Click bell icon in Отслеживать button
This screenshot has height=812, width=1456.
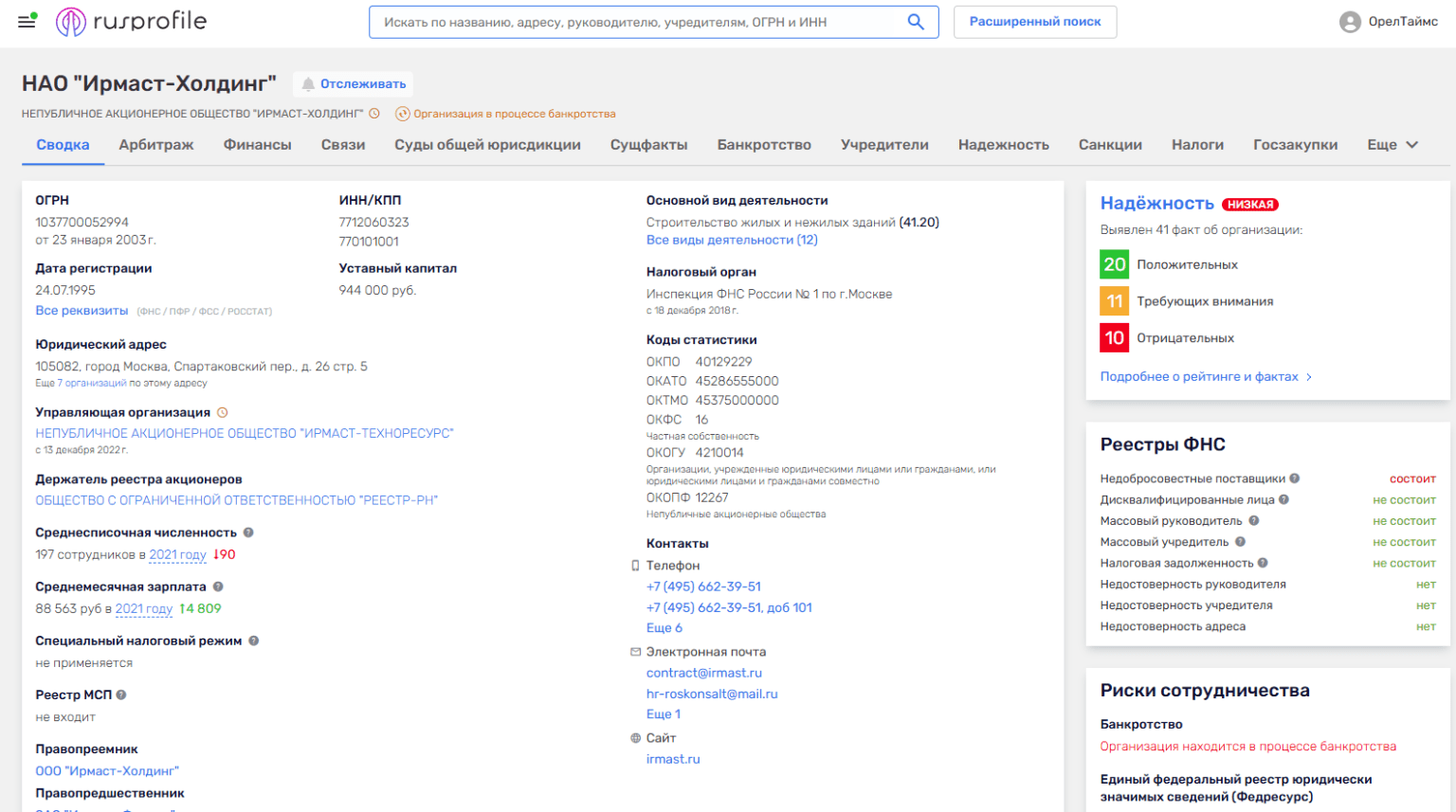308,84
